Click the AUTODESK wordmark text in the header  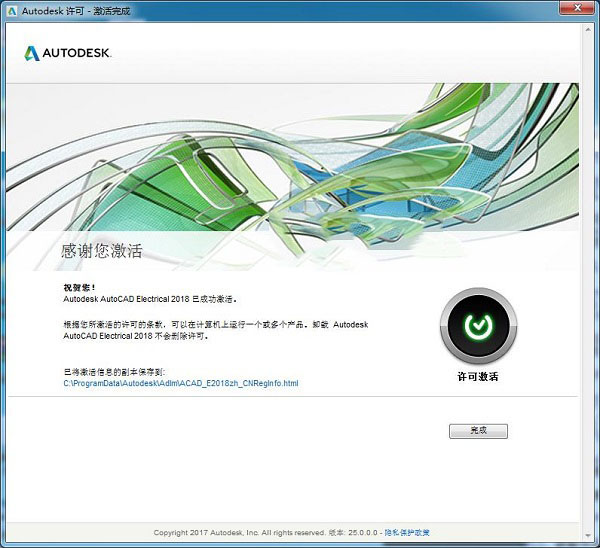77,53
